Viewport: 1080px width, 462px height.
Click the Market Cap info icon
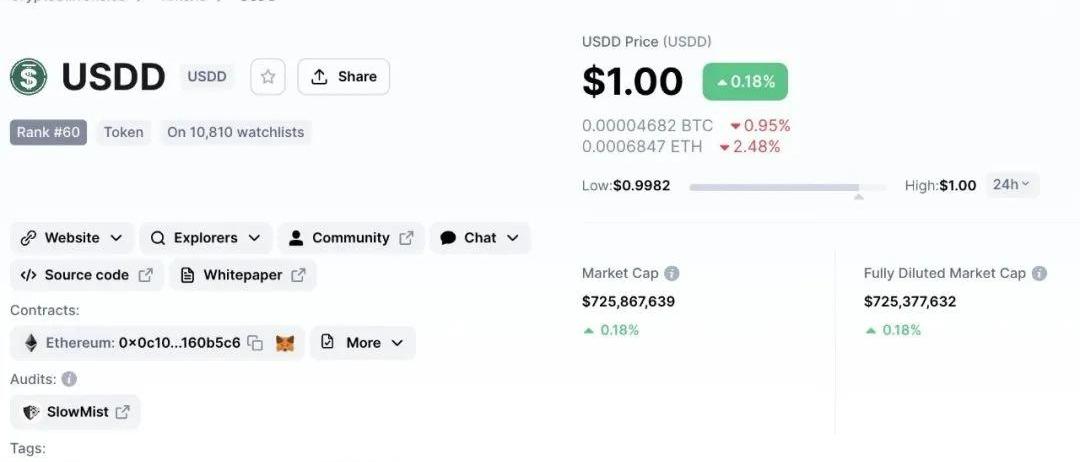point(672,273)
